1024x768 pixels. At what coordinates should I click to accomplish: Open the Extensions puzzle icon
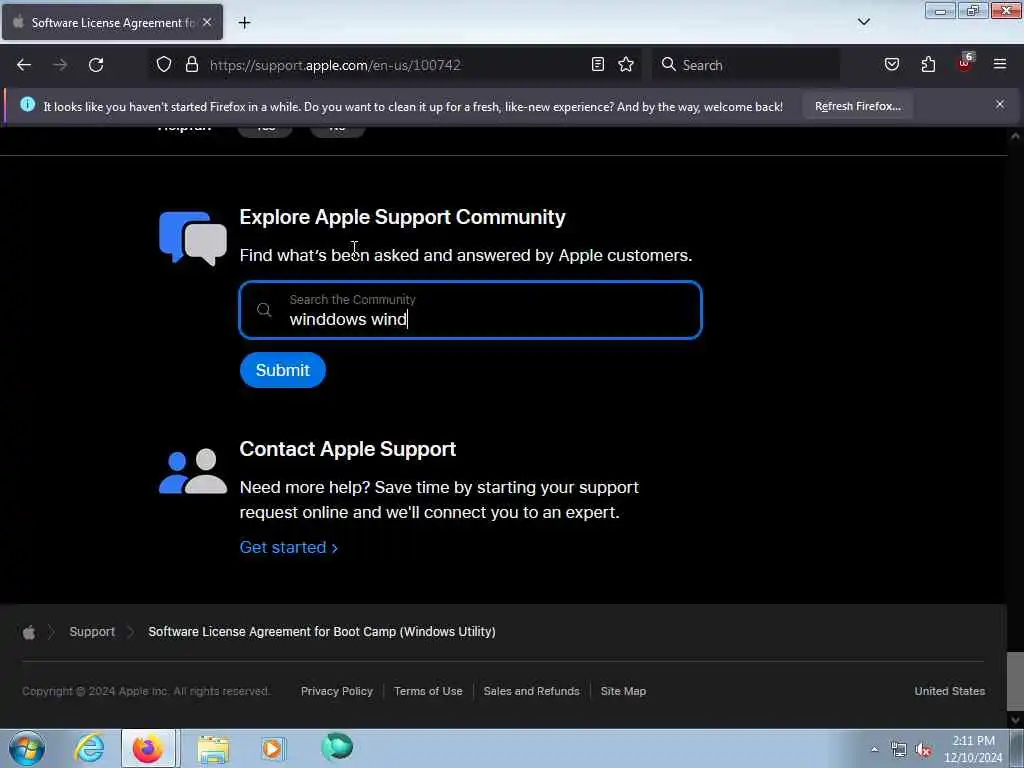point(928,64)
